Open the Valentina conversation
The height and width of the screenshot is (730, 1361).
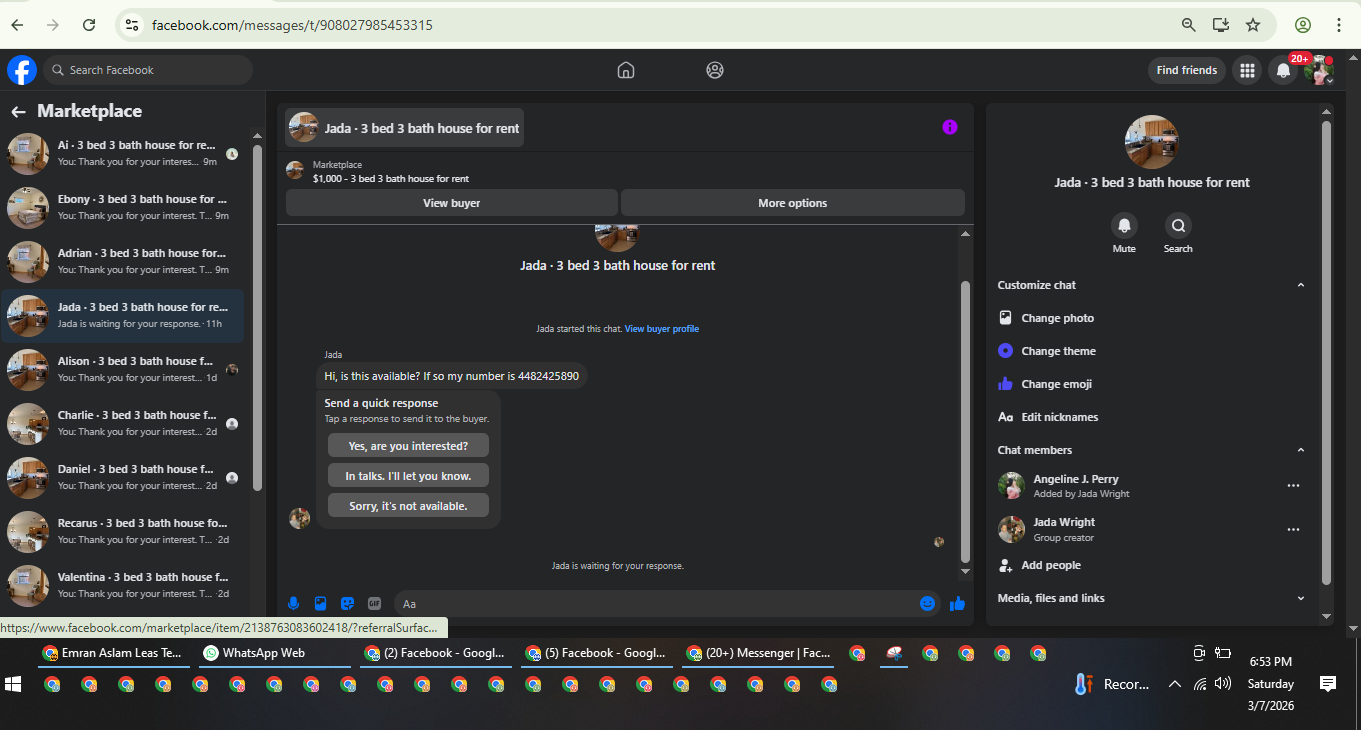coord(124,585)
